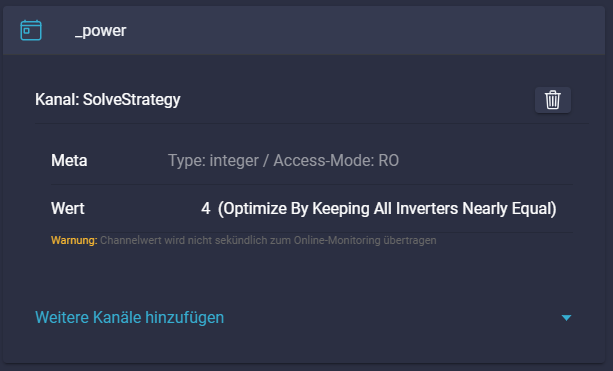Image resolution: width=613 pixels, height=371 pixels.
Task: Click Optimize By Keeping All Inverters Nearly Equal
Action: click(x=387, y=209)
